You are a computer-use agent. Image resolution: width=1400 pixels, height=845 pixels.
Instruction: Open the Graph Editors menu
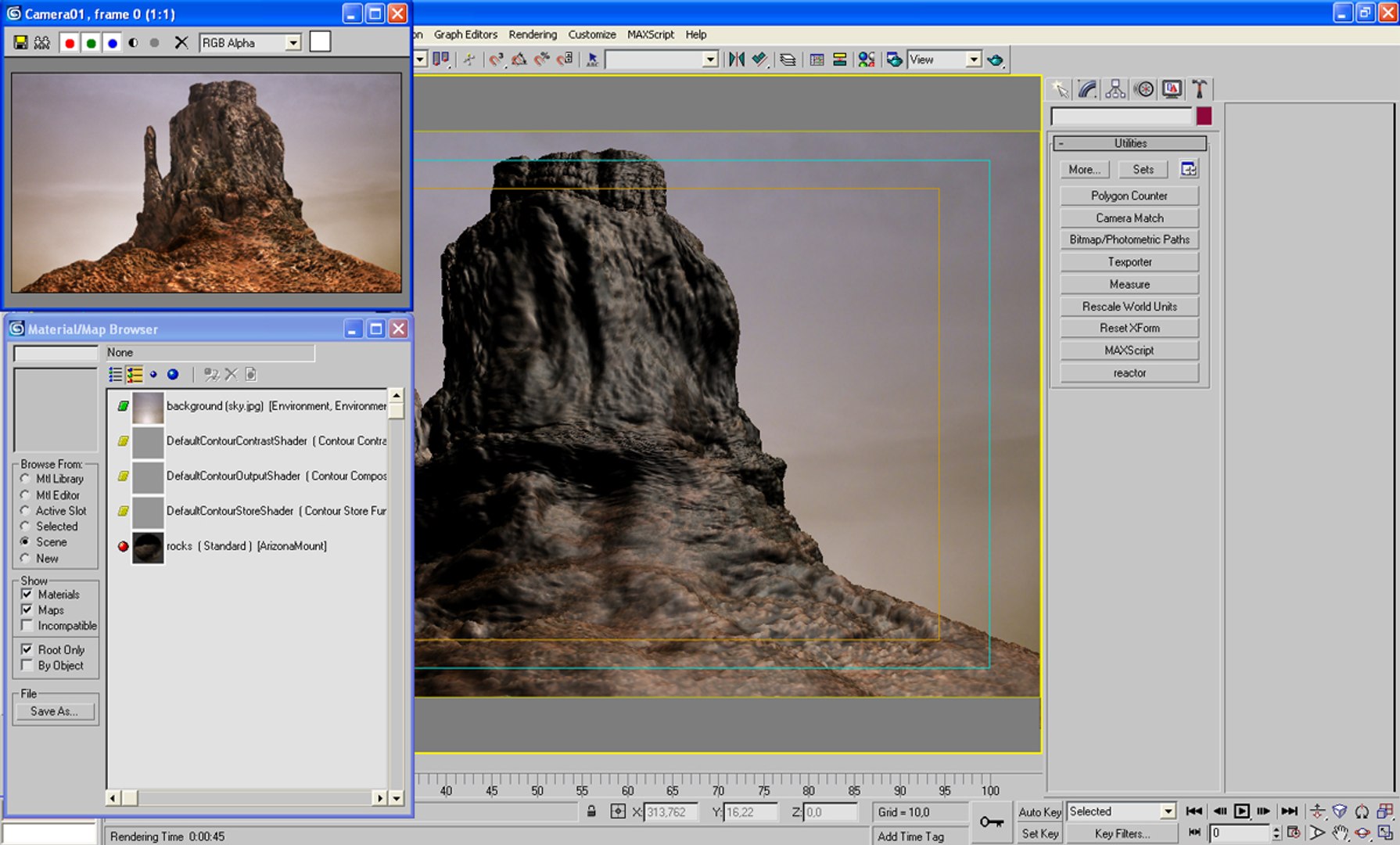pos(465,34)
